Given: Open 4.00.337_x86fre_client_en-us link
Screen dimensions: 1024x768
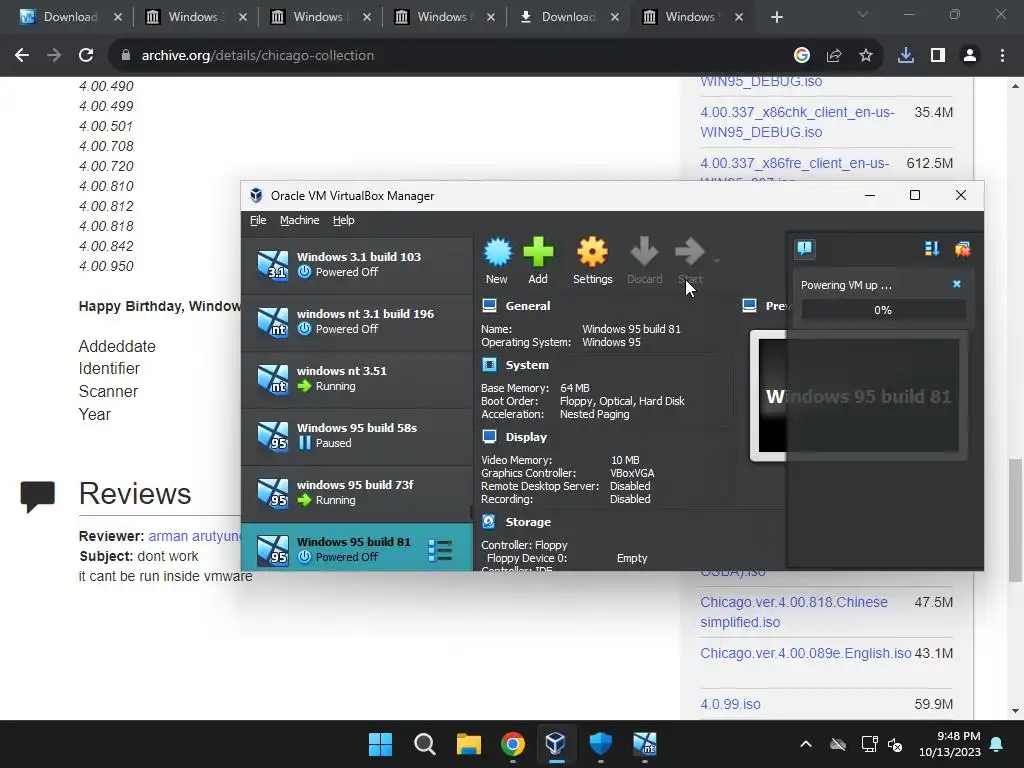Looking at the screenshot, I should 794,163.
